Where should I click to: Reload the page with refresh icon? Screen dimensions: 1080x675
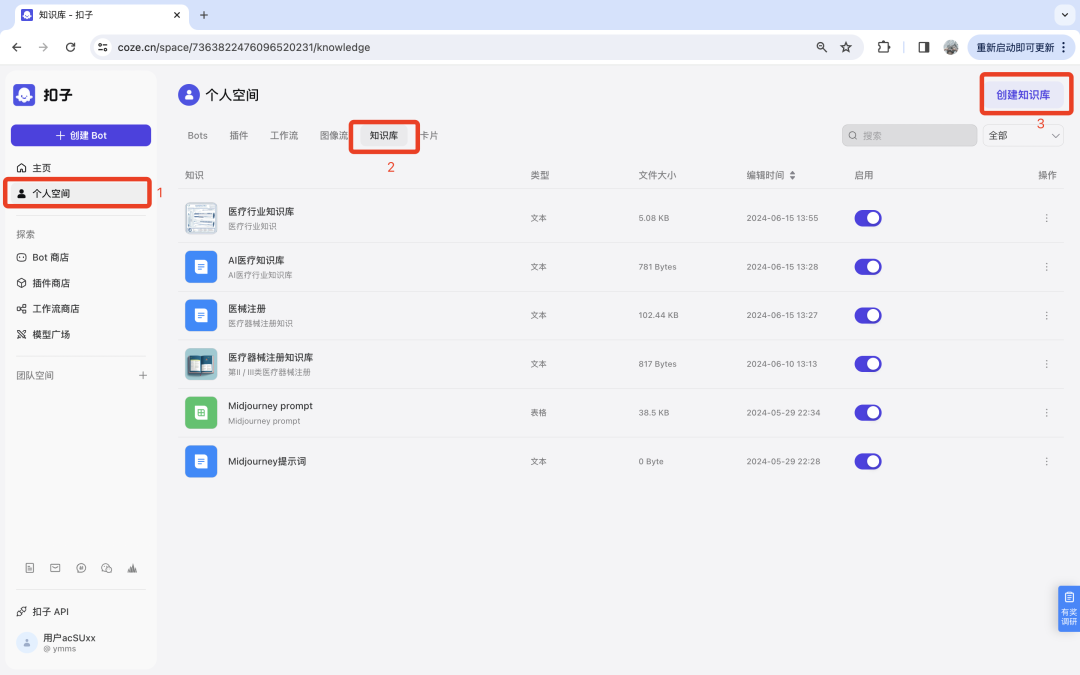point(70,48)
